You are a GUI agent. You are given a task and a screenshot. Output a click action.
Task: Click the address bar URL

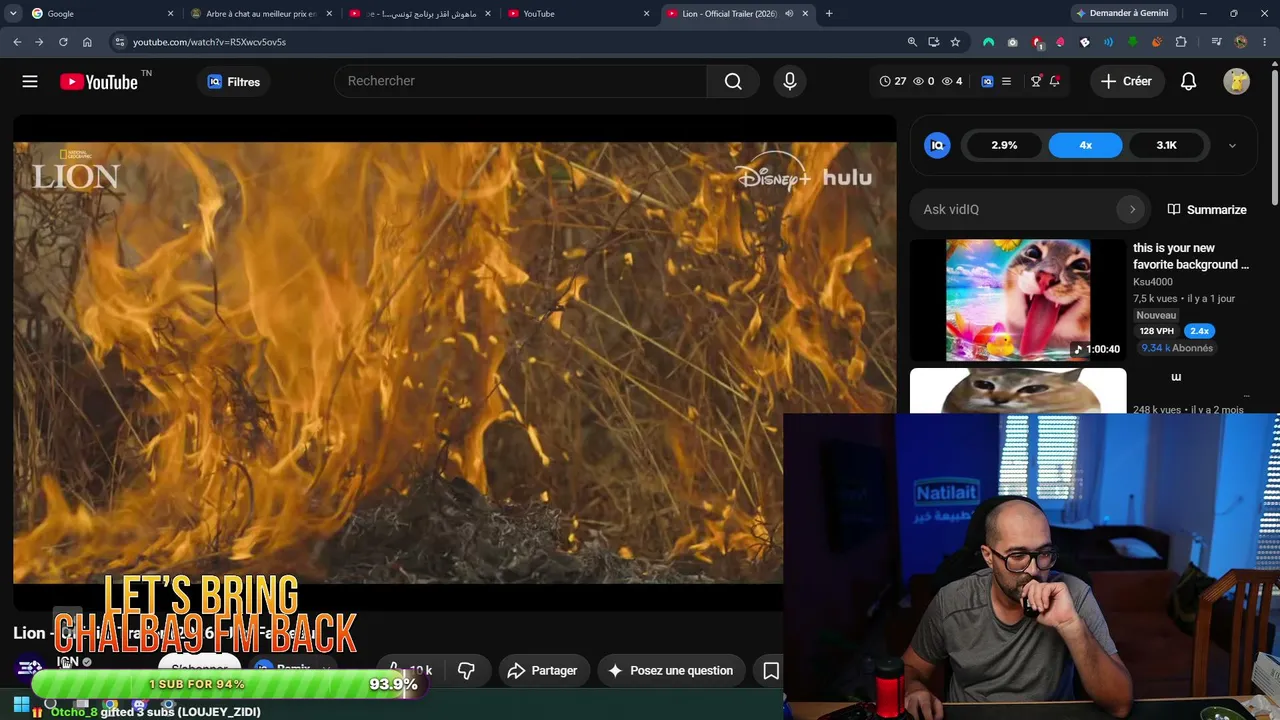pos(209,42)
